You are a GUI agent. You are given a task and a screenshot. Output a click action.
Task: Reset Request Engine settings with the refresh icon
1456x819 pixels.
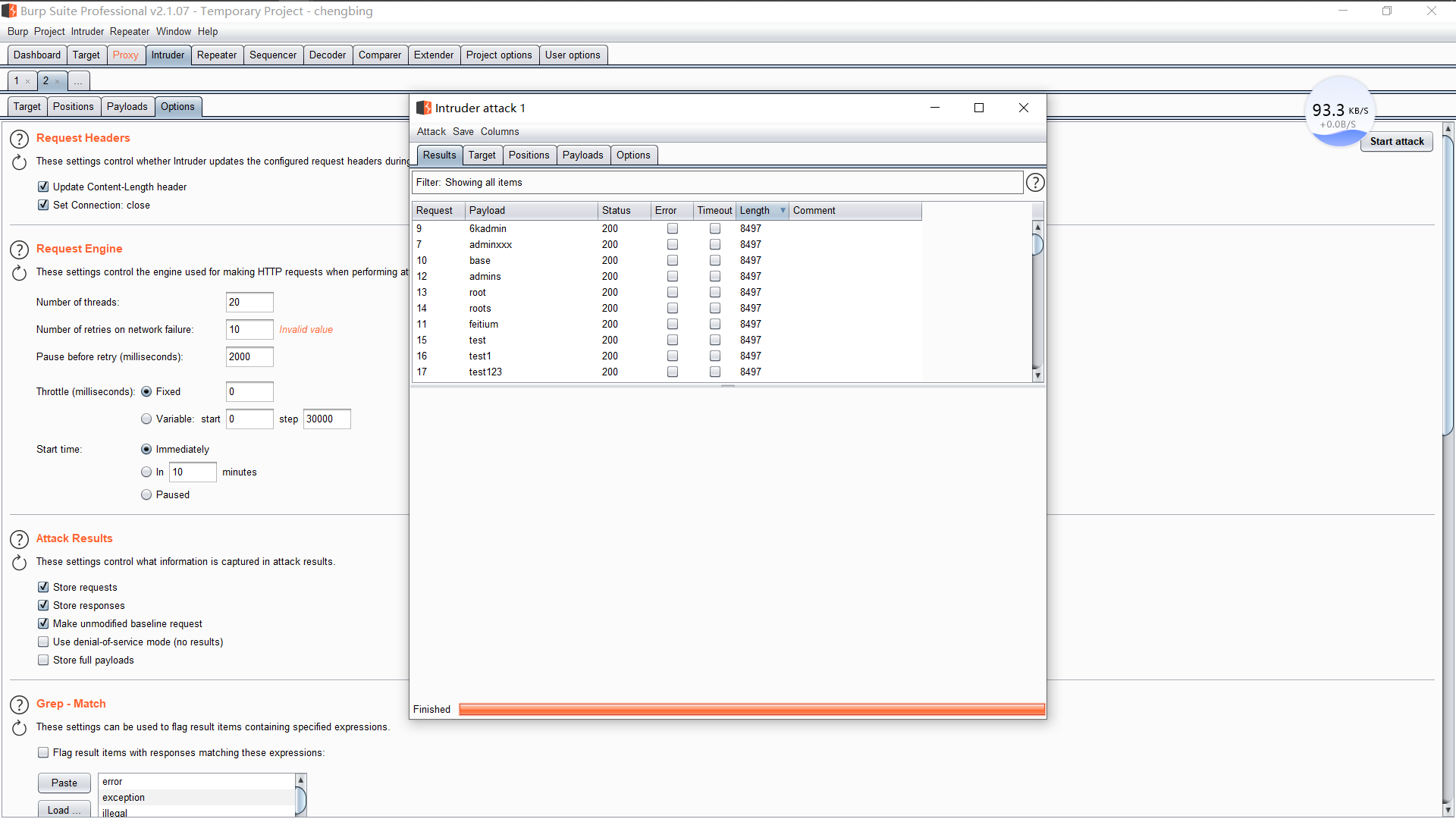19,273
